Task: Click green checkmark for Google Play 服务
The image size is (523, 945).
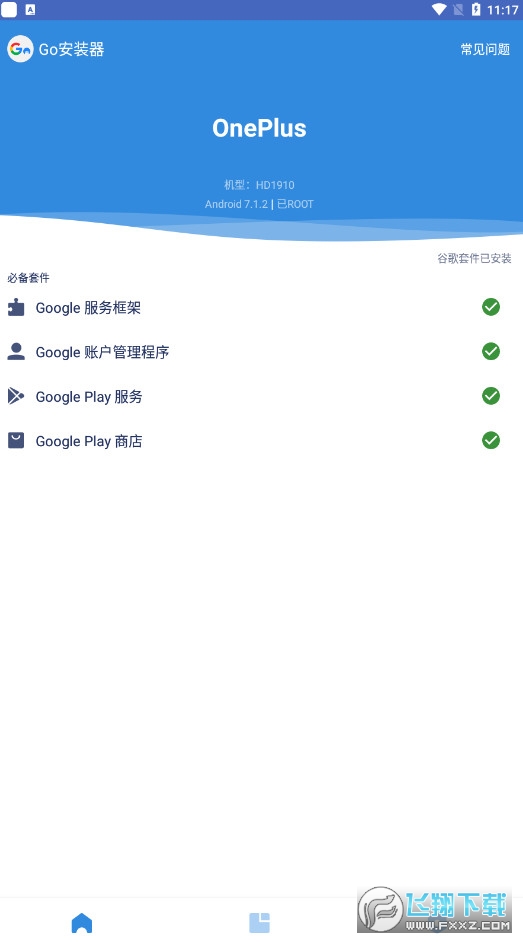Action: 490,395
